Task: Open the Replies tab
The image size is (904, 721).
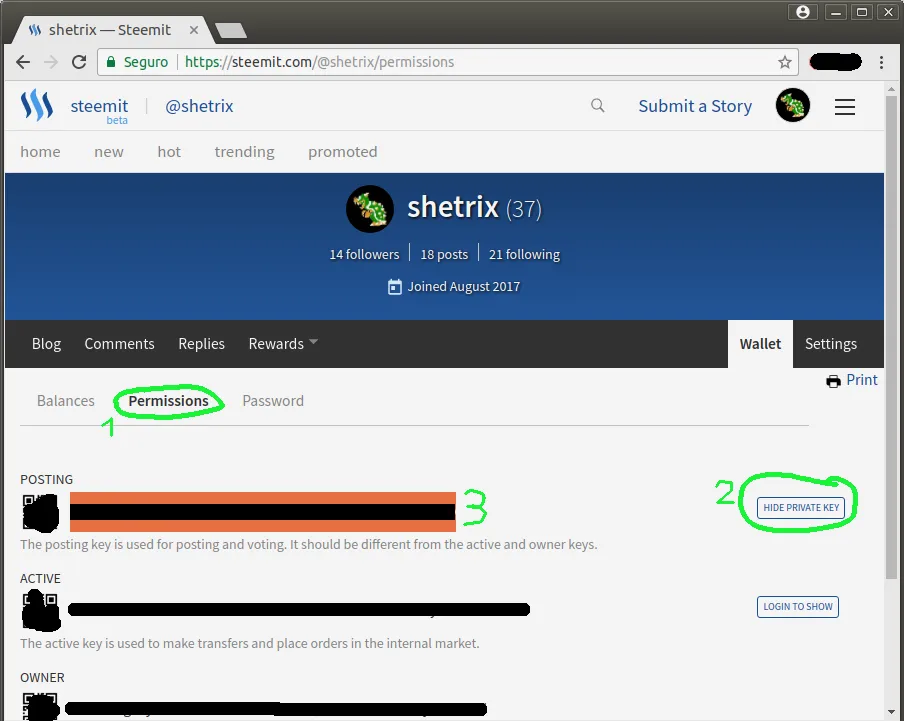Action: coord(201,343)
